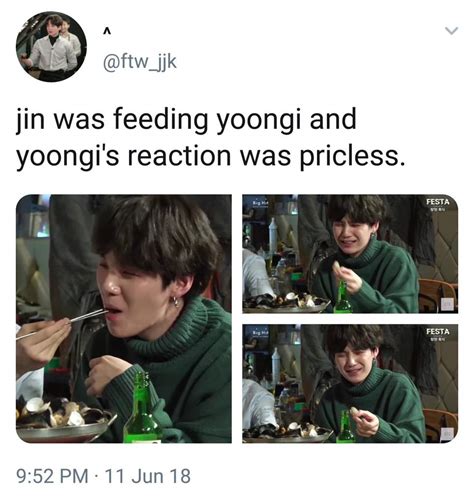Click the 11 Jun 18 date
The image size is (474, 504).
click(148, 476)
